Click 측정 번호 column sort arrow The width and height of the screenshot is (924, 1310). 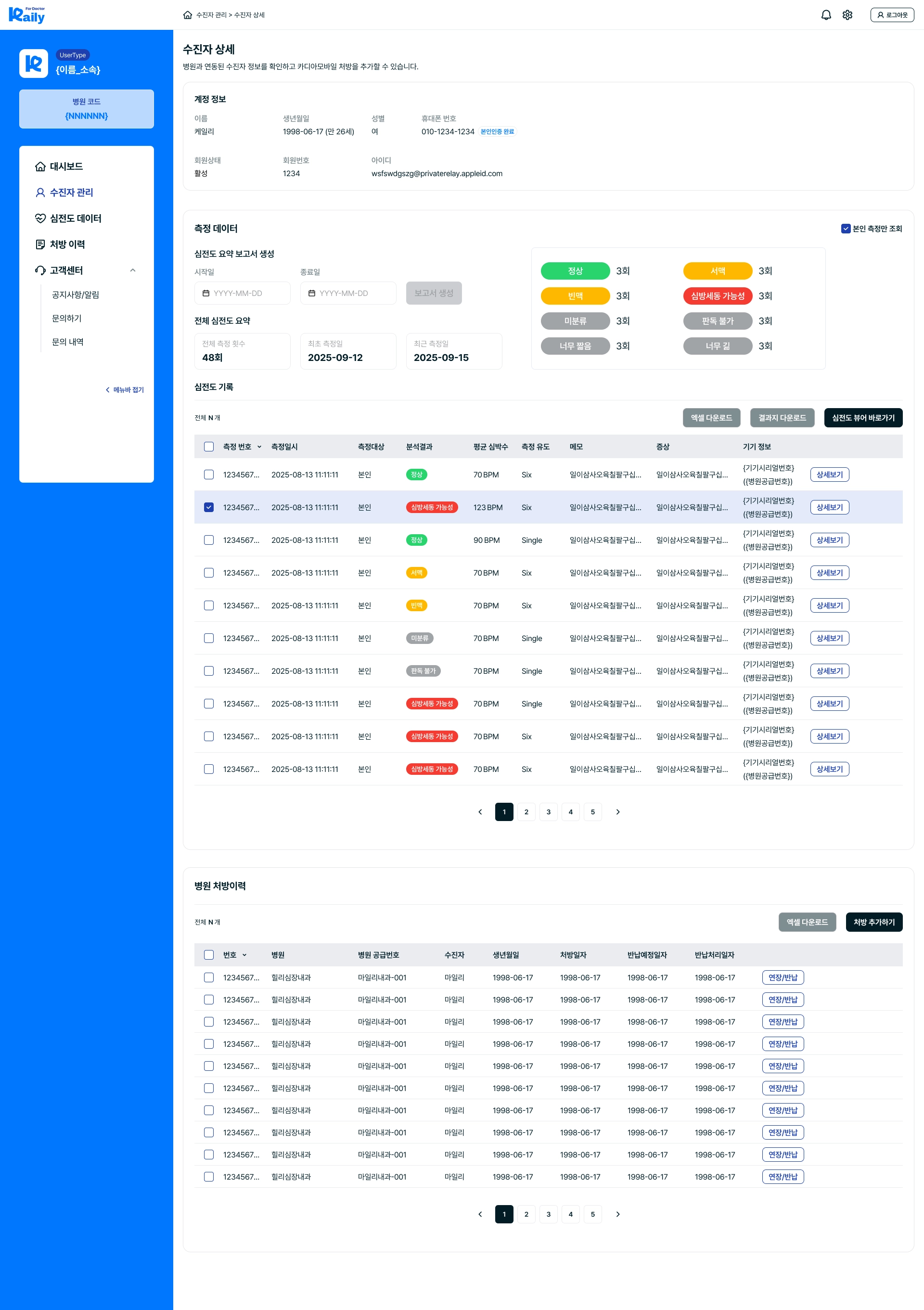[259, 447]
